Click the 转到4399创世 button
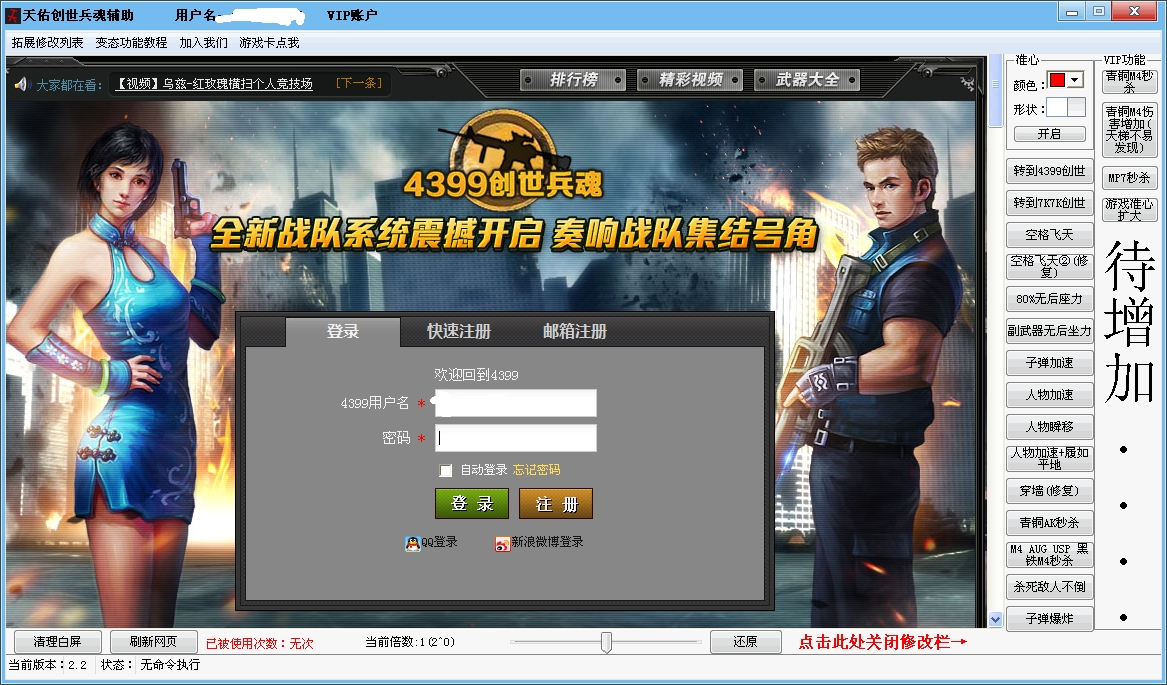Image resolution: width=1167 pixels, height=685 pixels. click(x=1049, y=171)
